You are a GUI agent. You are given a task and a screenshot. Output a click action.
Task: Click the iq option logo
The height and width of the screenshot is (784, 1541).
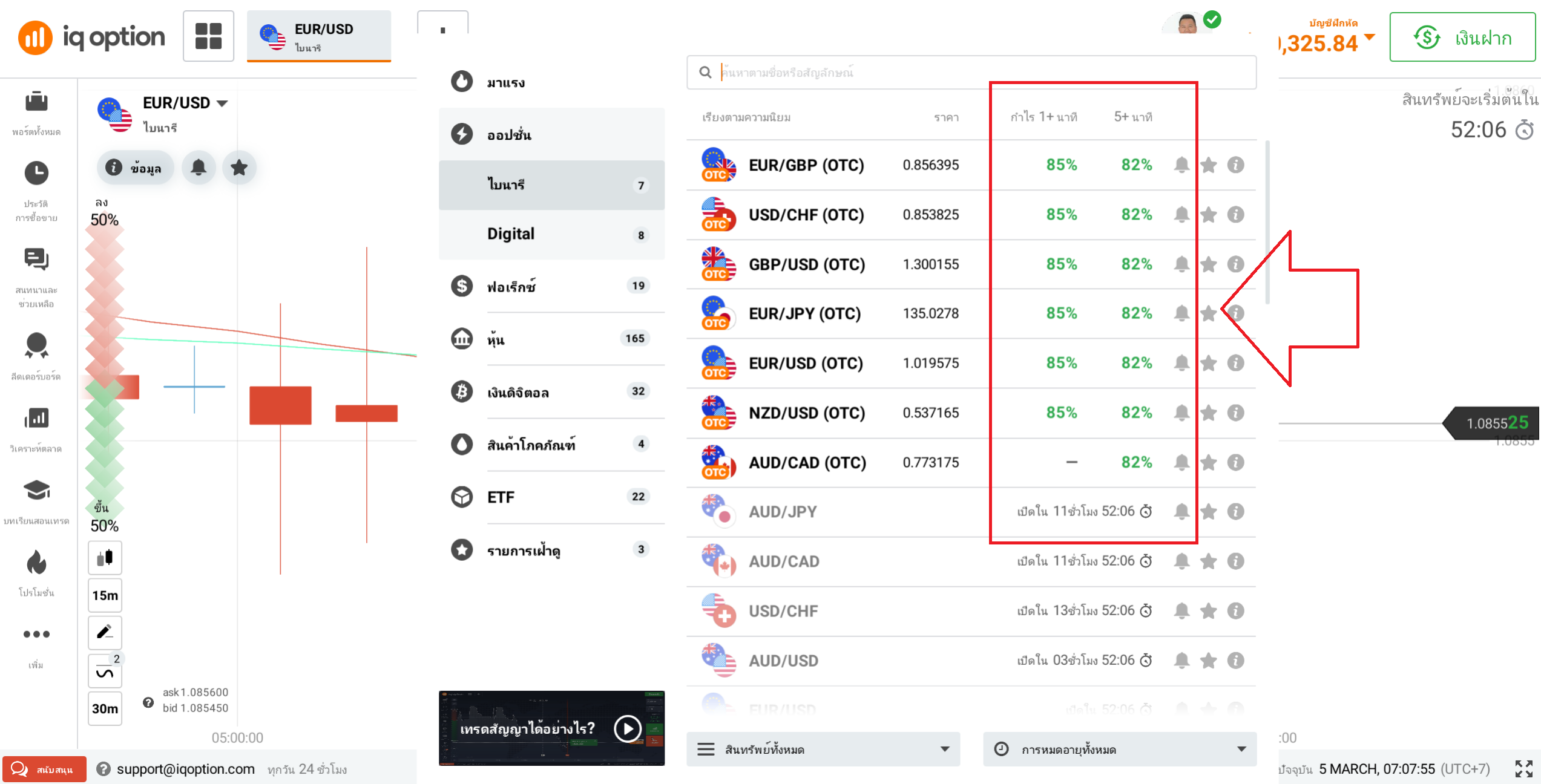(91, 37)
